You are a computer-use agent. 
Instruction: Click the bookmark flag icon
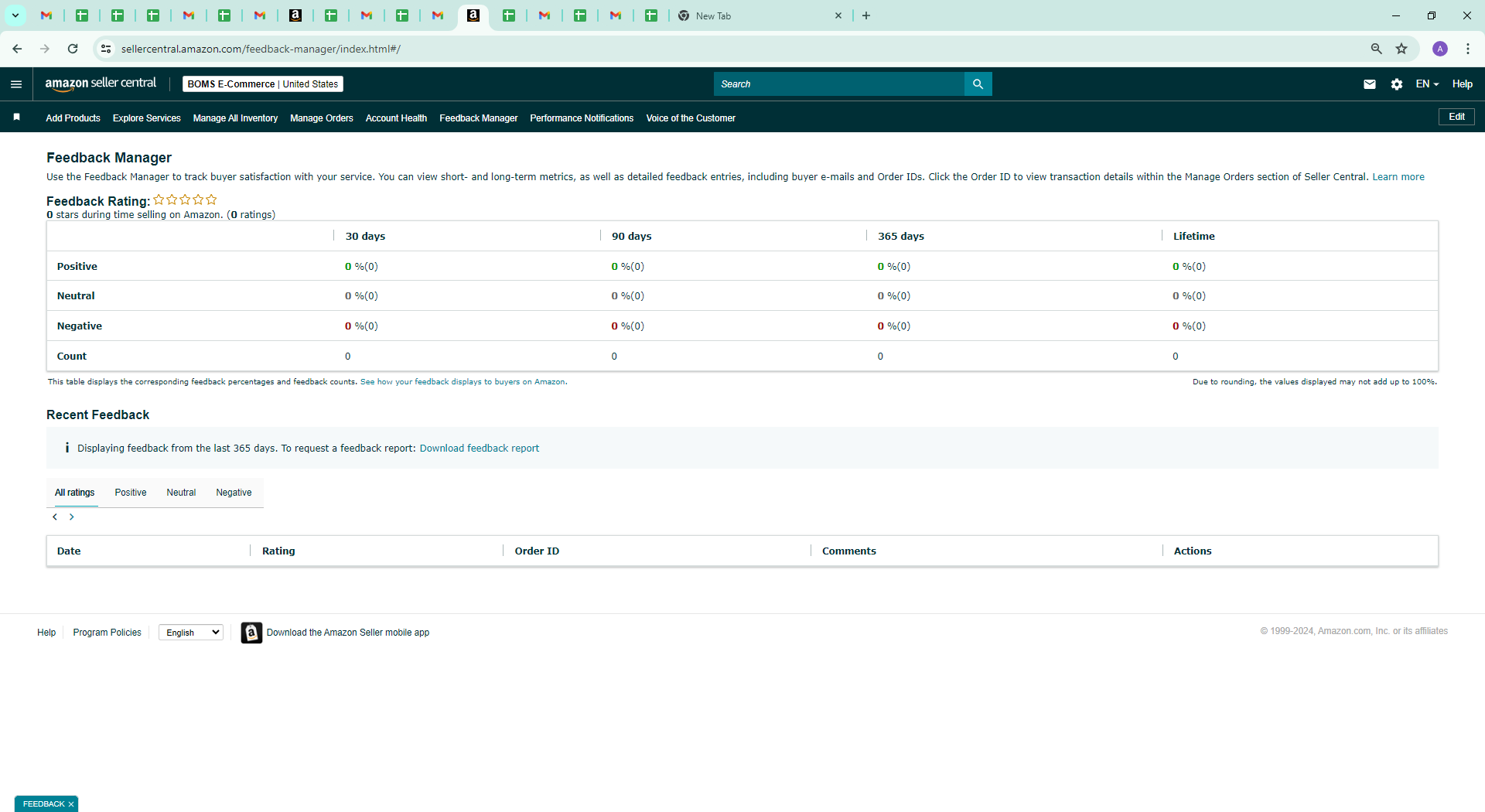click(x=16, y=118)
